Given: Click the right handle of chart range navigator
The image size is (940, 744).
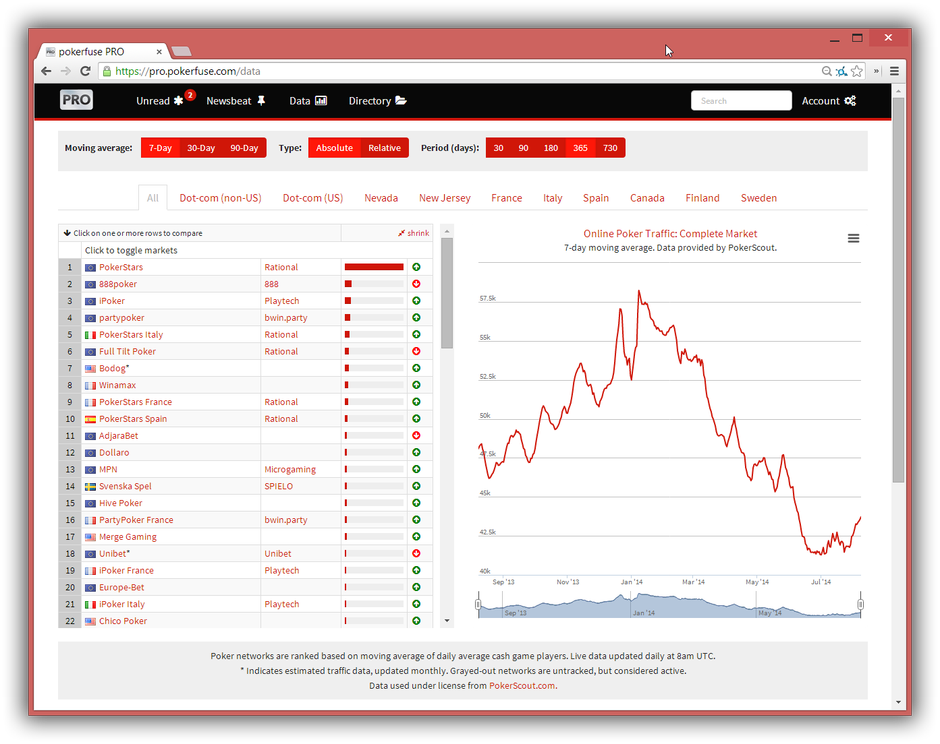Looking at the screenshot, I should [860, 604].
